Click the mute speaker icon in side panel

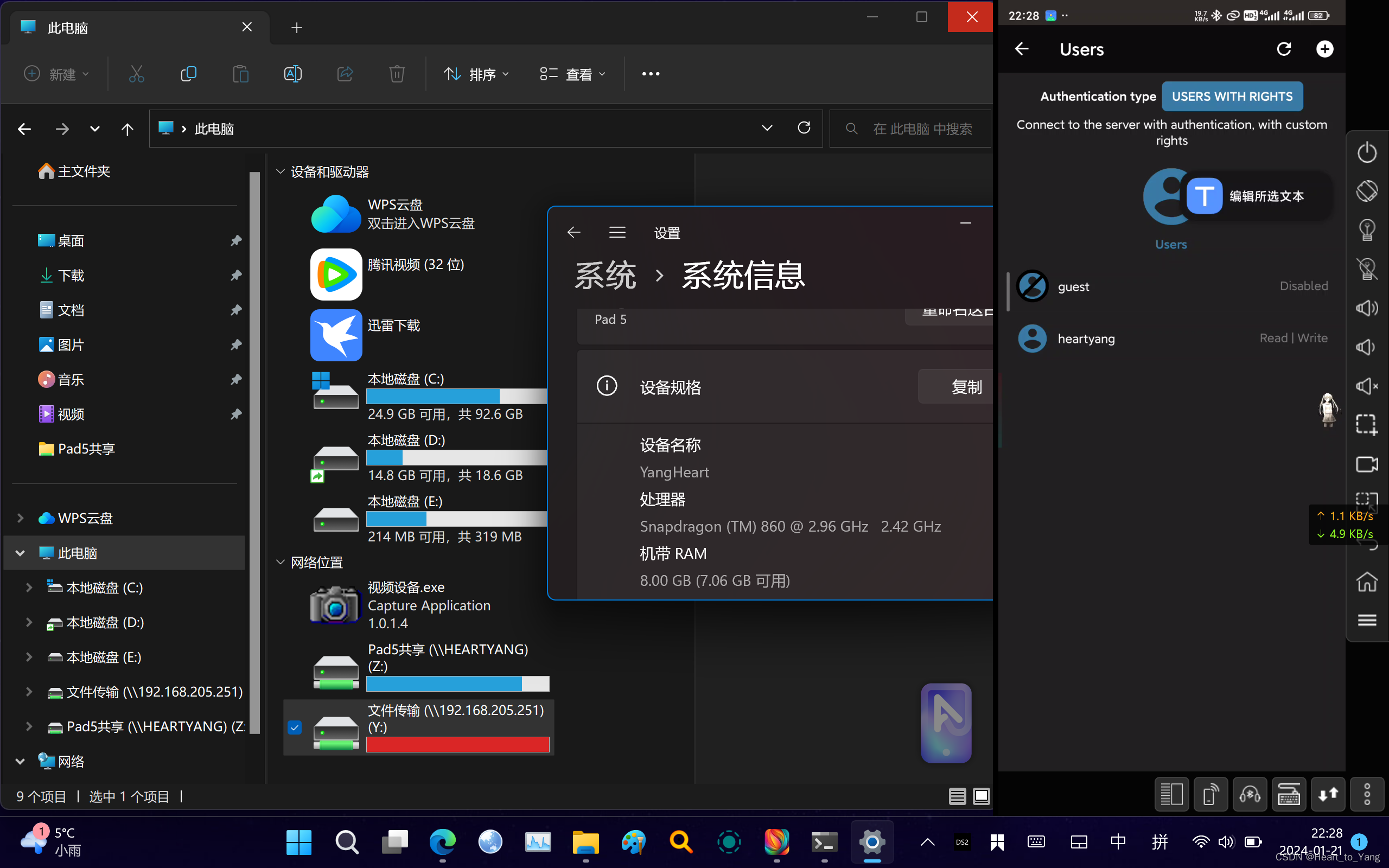click(1367, 386)
